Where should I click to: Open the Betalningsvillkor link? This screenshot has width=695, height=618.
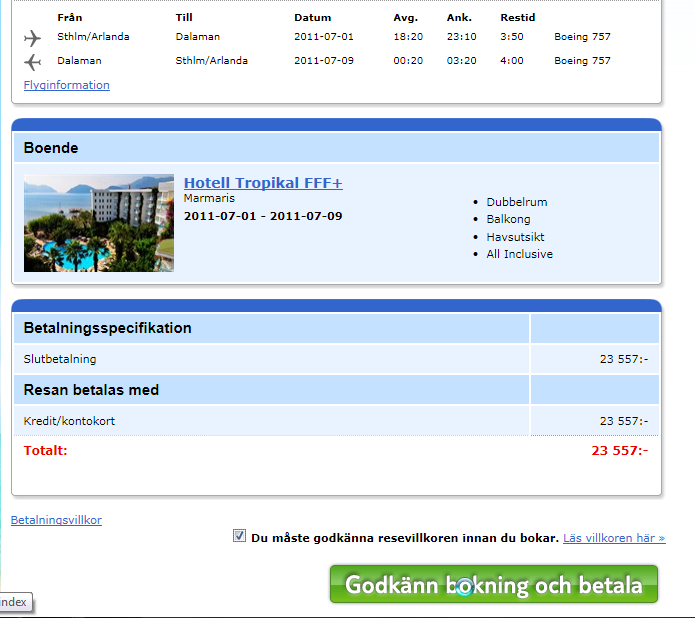(x=56, y=520)
